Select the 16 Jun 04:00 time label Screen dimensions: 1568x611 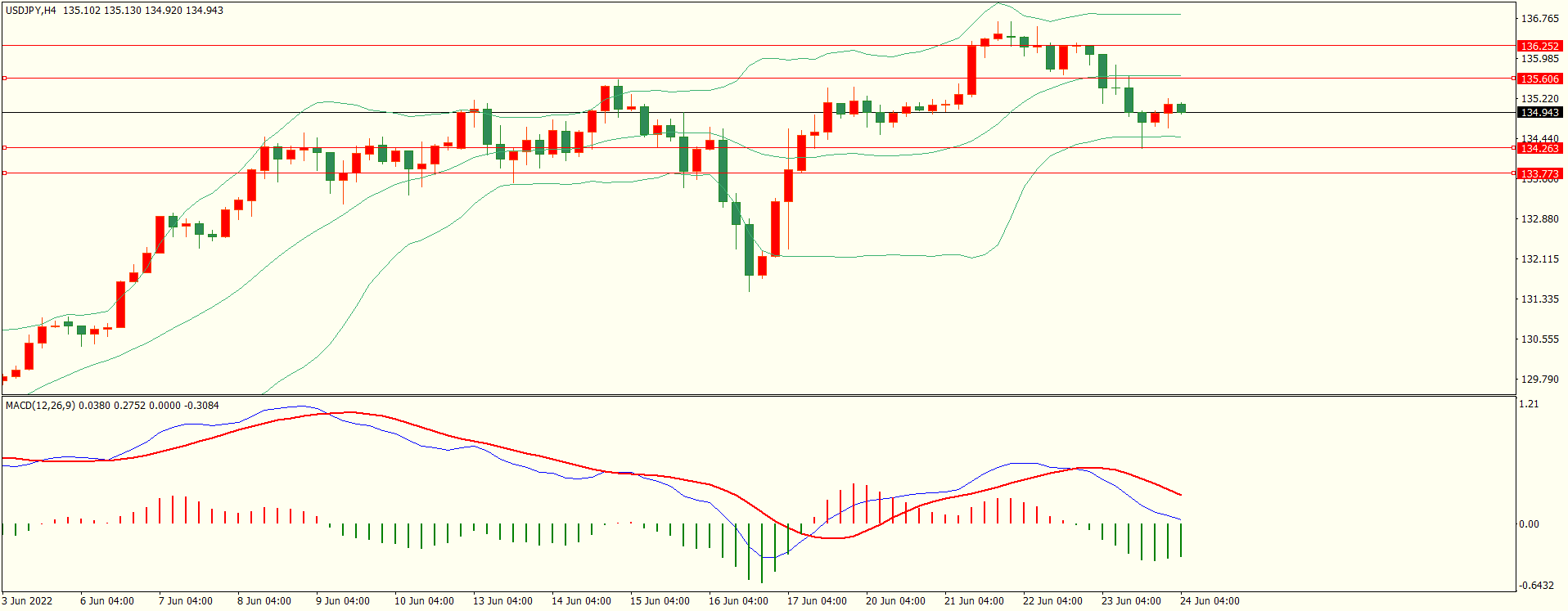click(738, 601)
